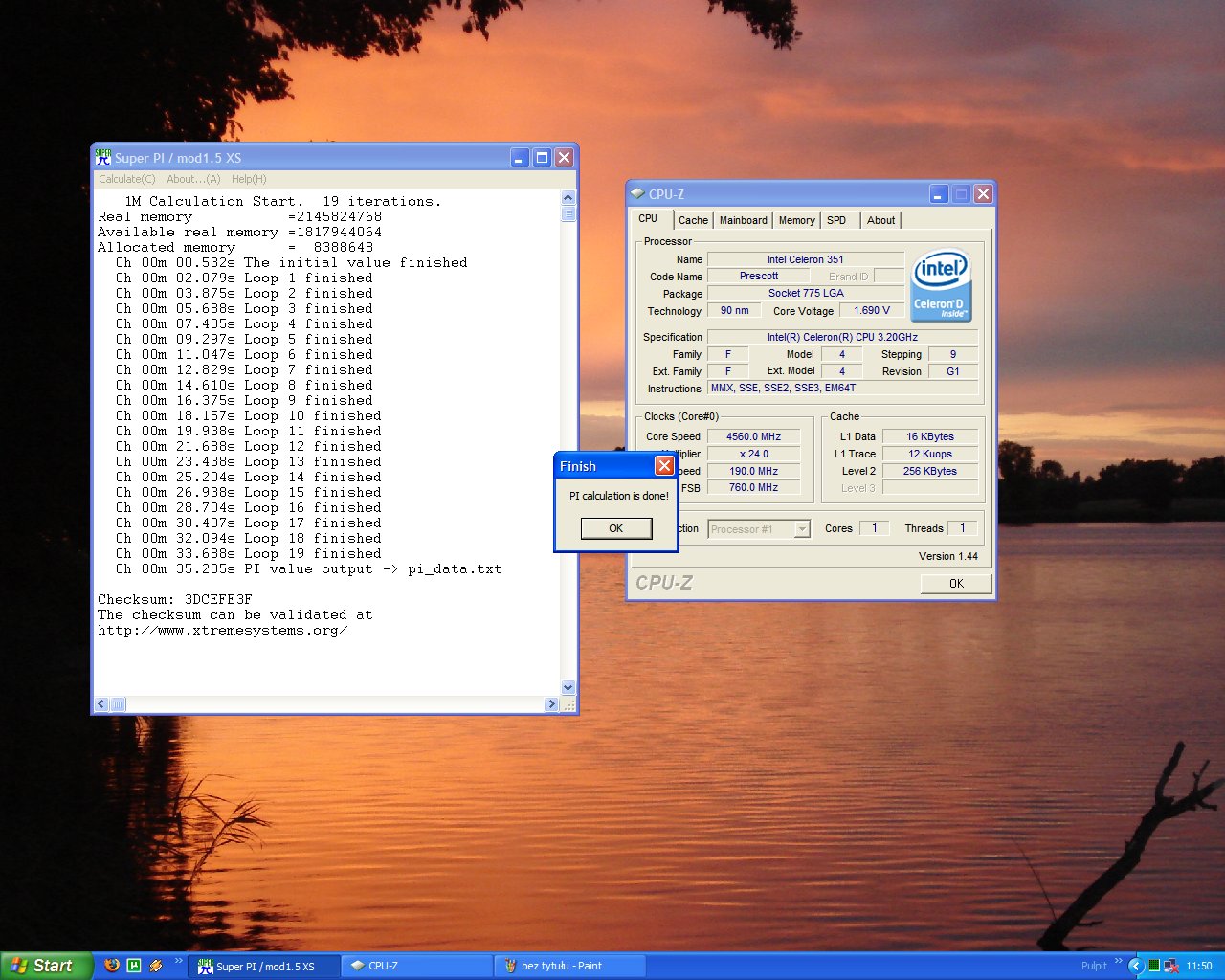Open the Calculate(C) menu in Super PI
Screen dimensions: 1225x980
[x=127, y=179]
